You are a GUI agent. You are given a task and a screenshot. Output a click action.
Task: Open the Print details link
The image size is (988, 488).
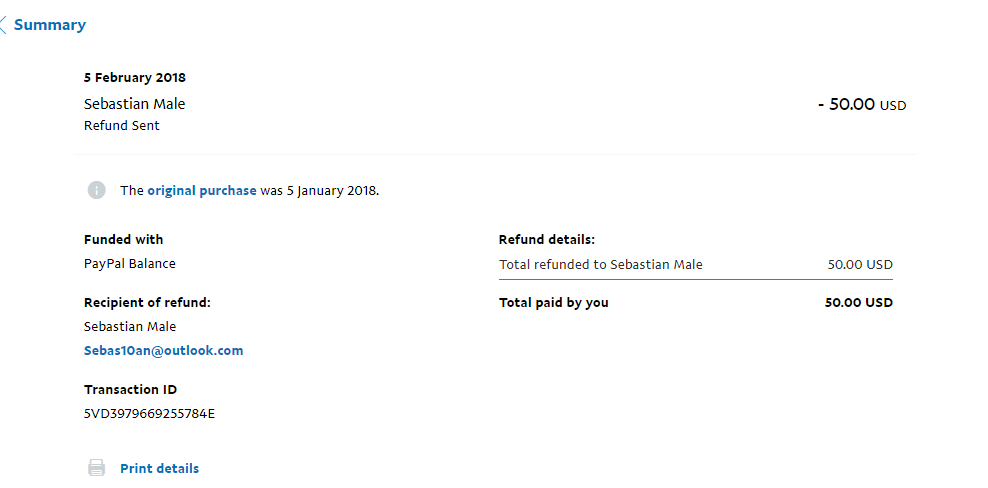click(159, 468)
